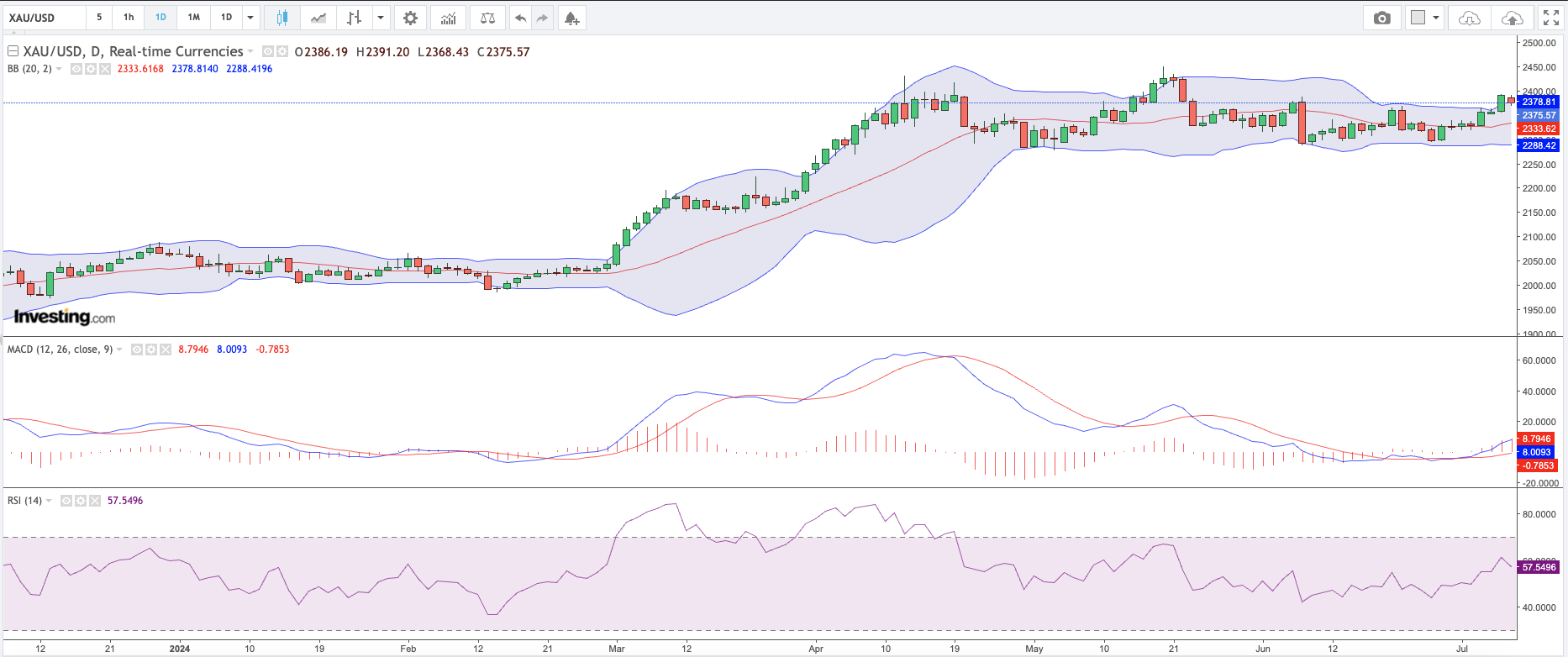Toggle MACD indicator visibility eye icon

coord(137,350)
